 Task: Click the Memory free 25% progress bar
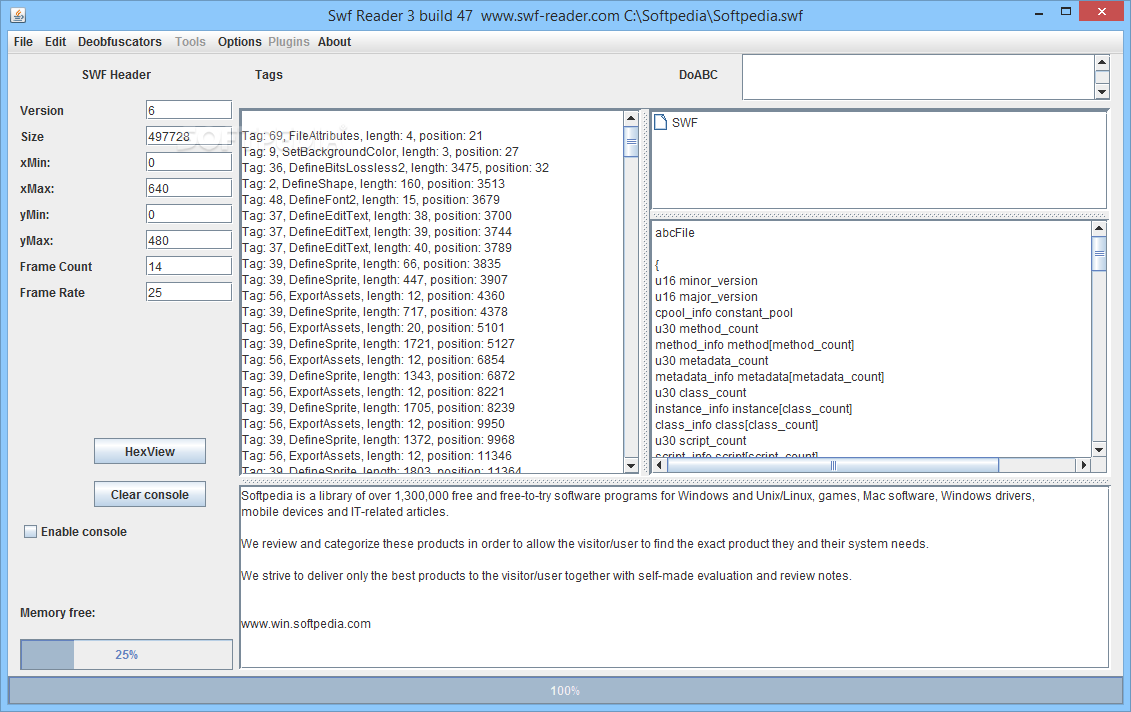[126, 654]
